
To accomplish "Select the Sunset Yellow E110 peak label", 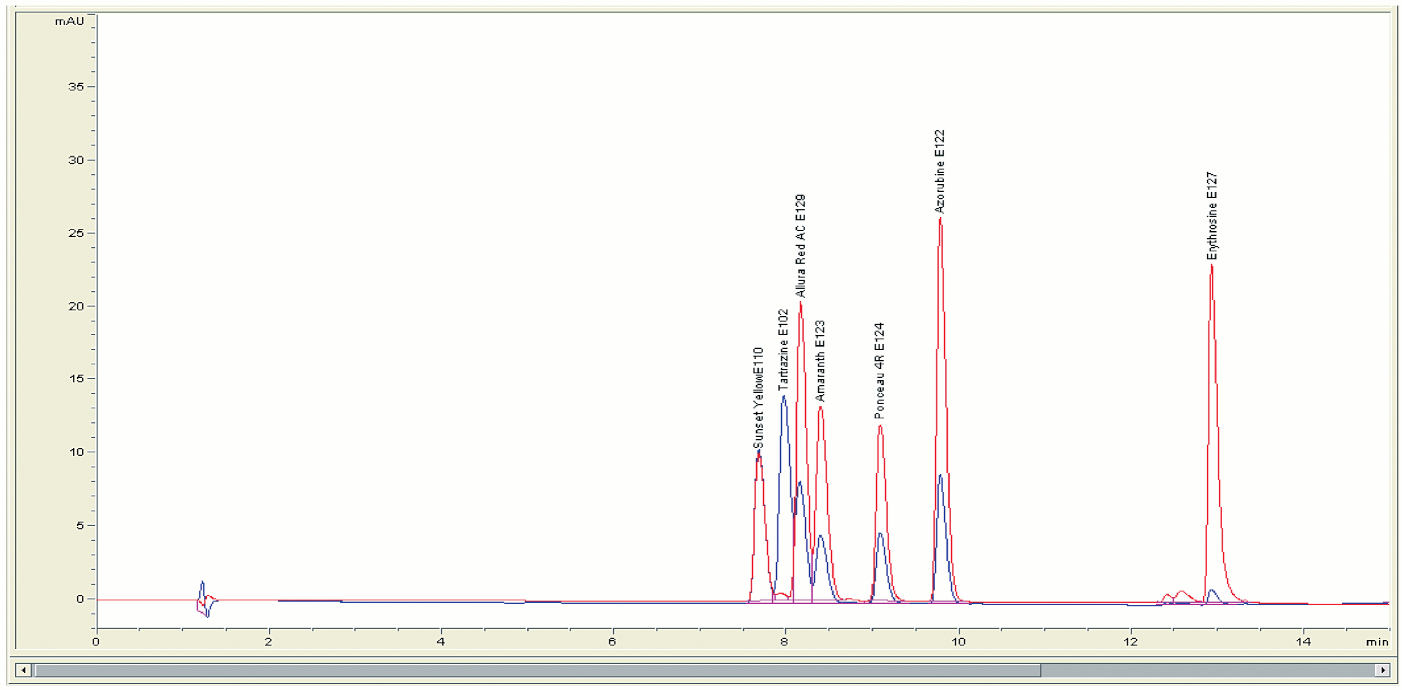I will [x=759, y=398].
